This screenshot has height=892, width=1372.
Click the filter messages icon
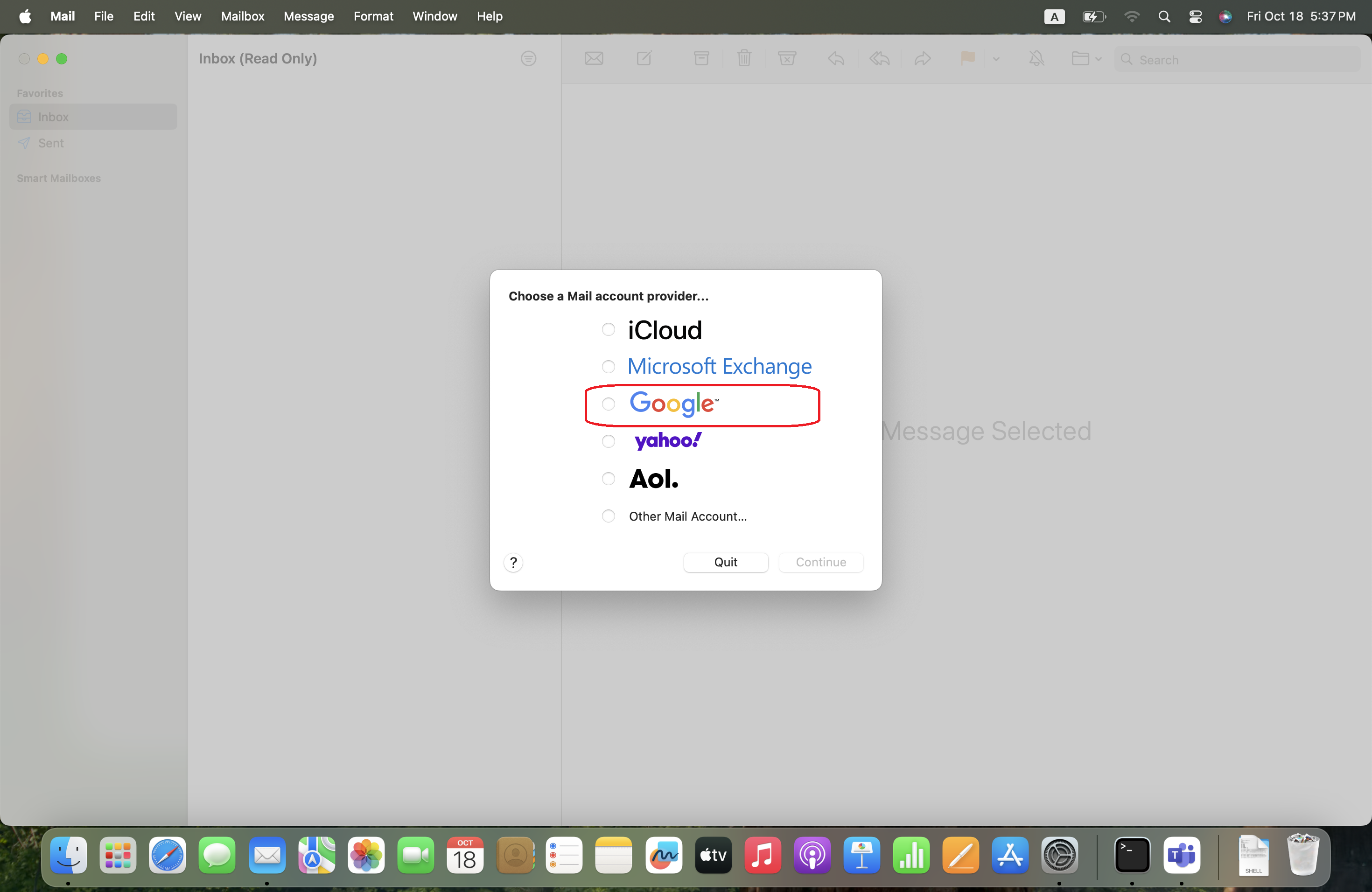click(528, 59)
